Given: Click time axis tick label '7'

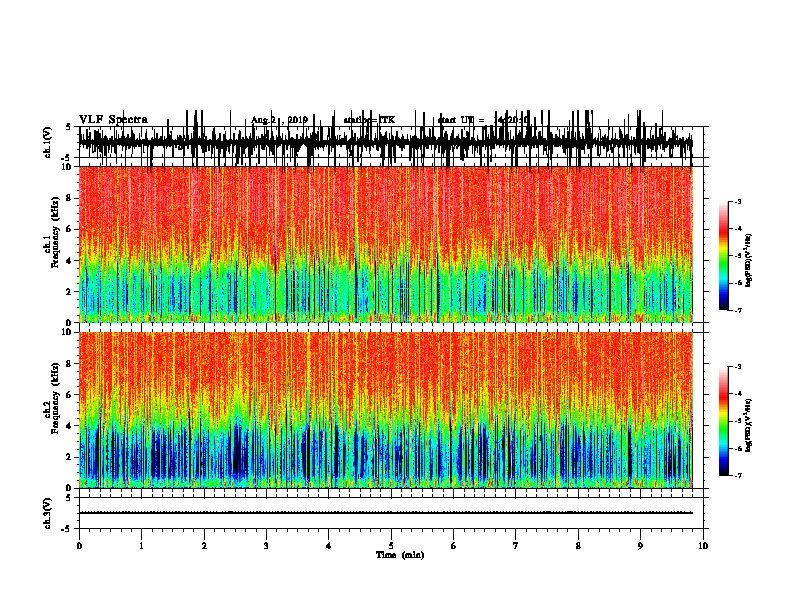Looking at the screenshot, I should pos(516,545).
